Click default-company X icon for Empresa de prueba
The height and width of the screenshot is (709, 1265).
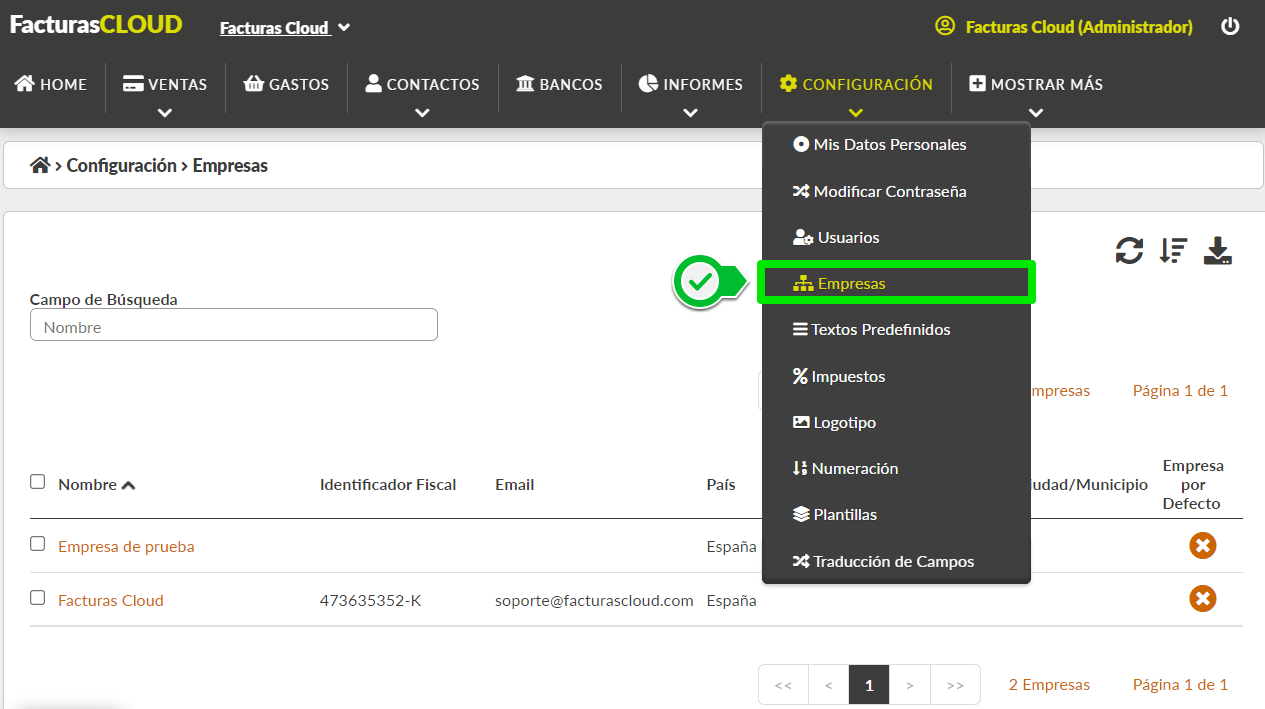click(x=1202, y=546)
